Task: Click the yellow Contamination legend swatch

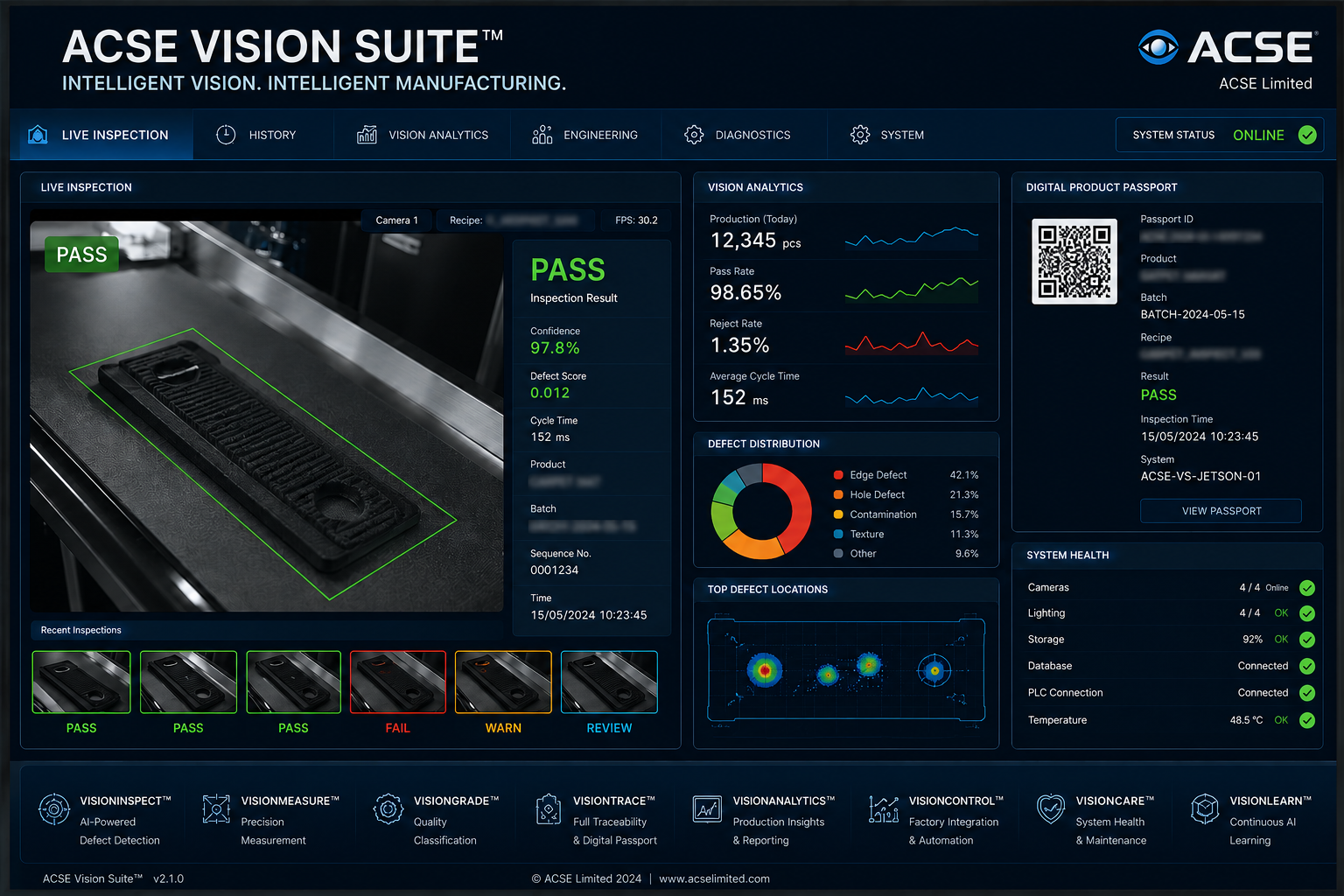Action: point(838,514)
